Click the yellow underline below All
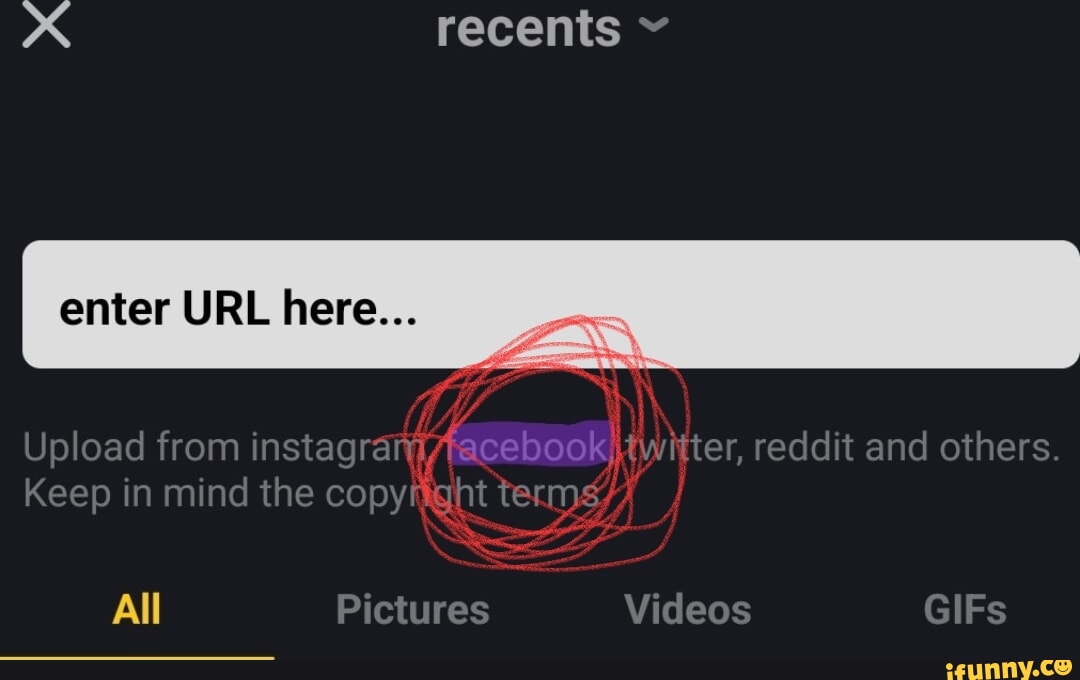This screenshot has height=680, width=1080. point(137,658)
